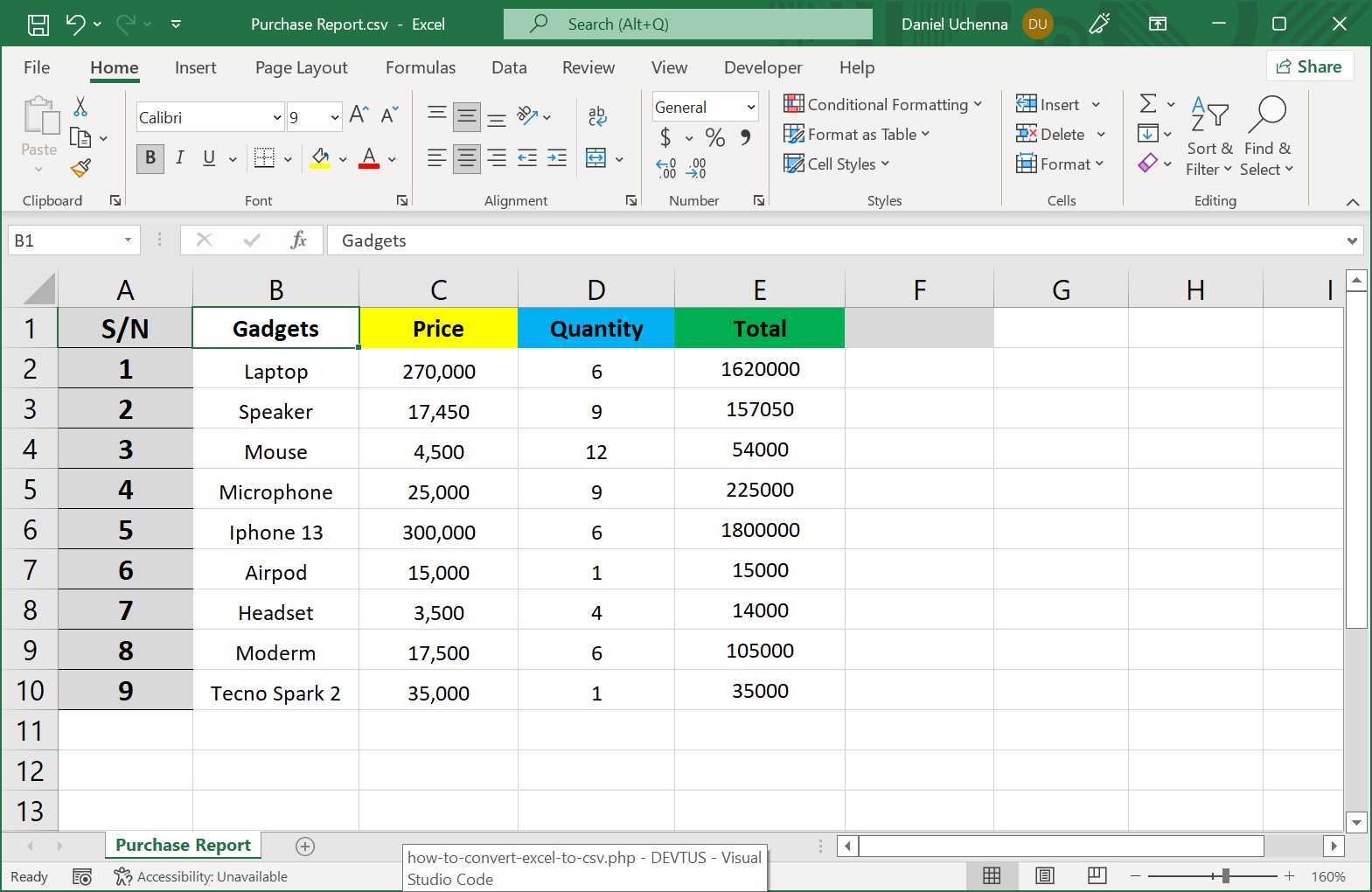The height and width of the screenshot is (892, 1372).
Task: Click the Cut scissors icon
Action: (80, 107)
